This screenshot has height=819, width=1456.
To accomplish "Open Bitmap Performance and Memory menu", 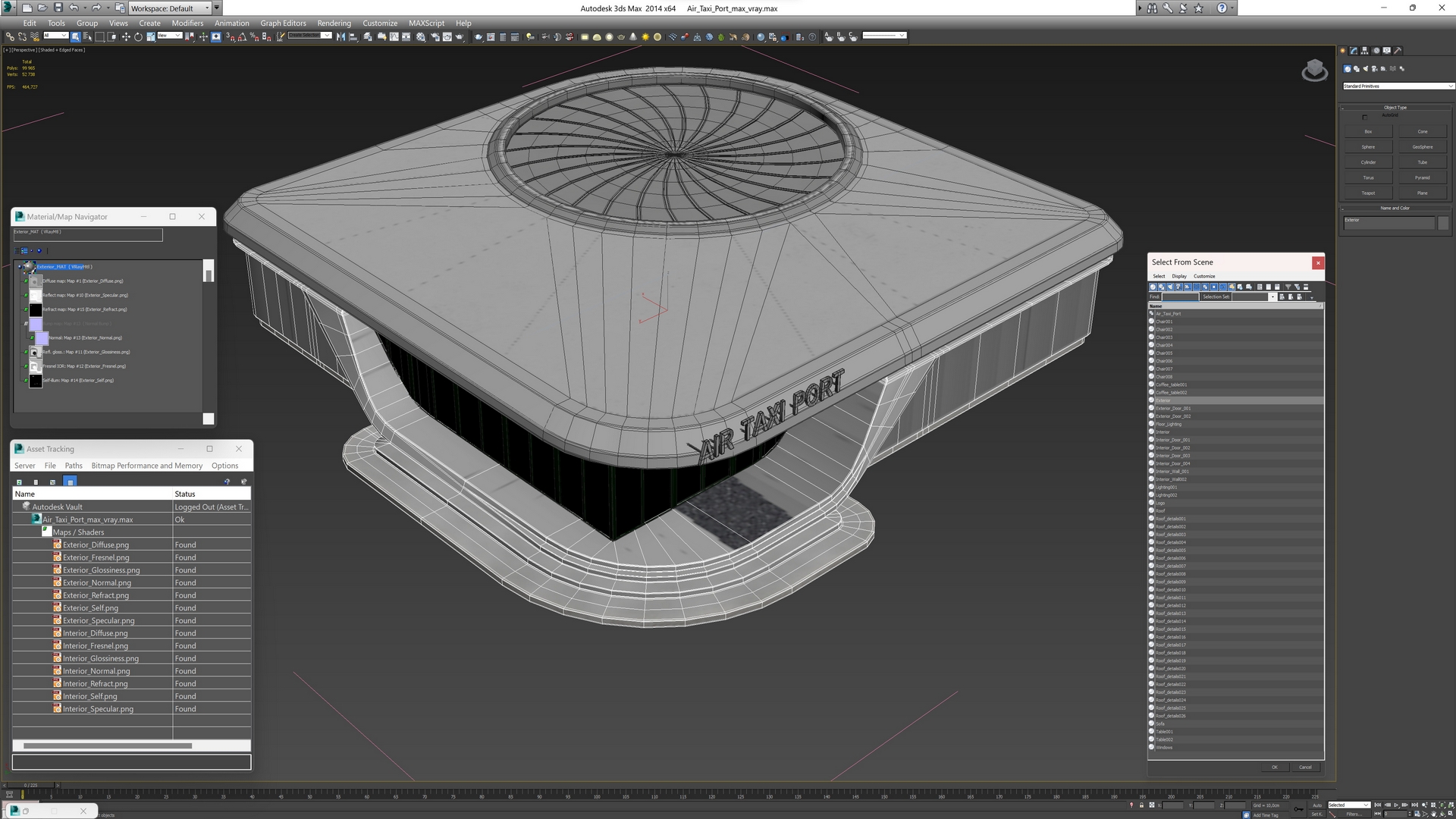I will coord(146,466).
